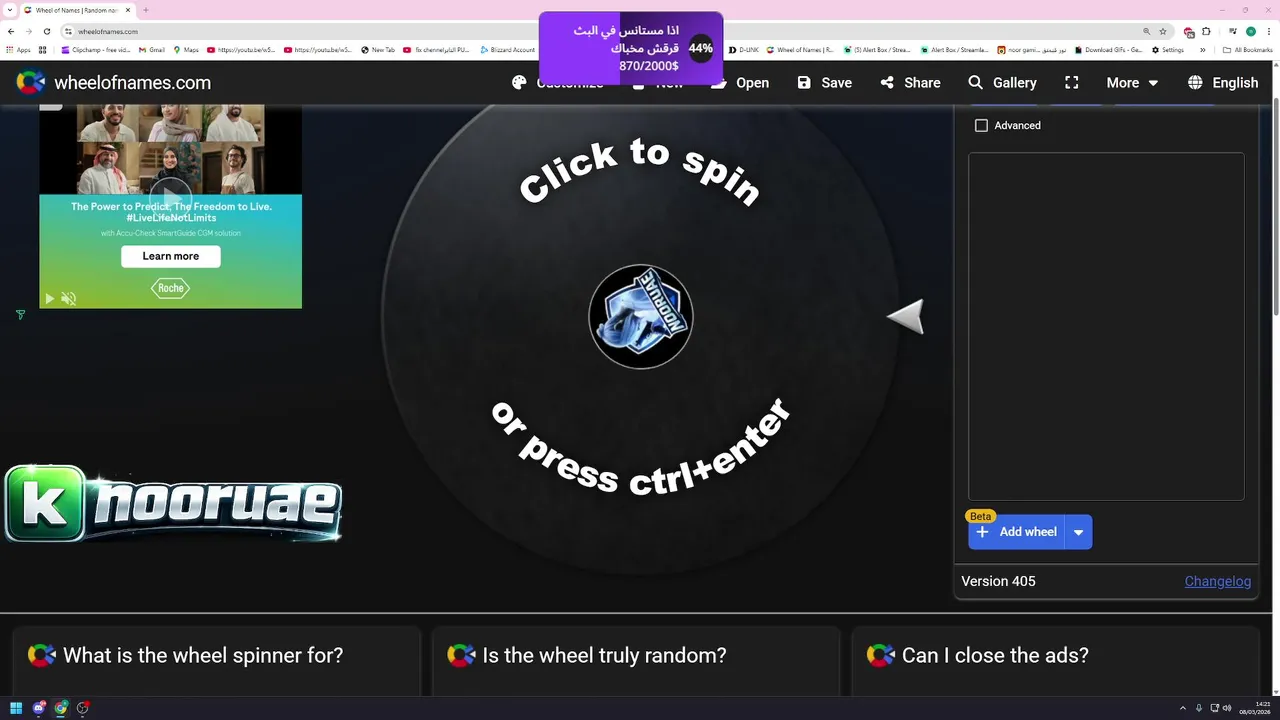1280x720 pixels.
Task: Open Chrome three-dot menu
Action: 1268,31
